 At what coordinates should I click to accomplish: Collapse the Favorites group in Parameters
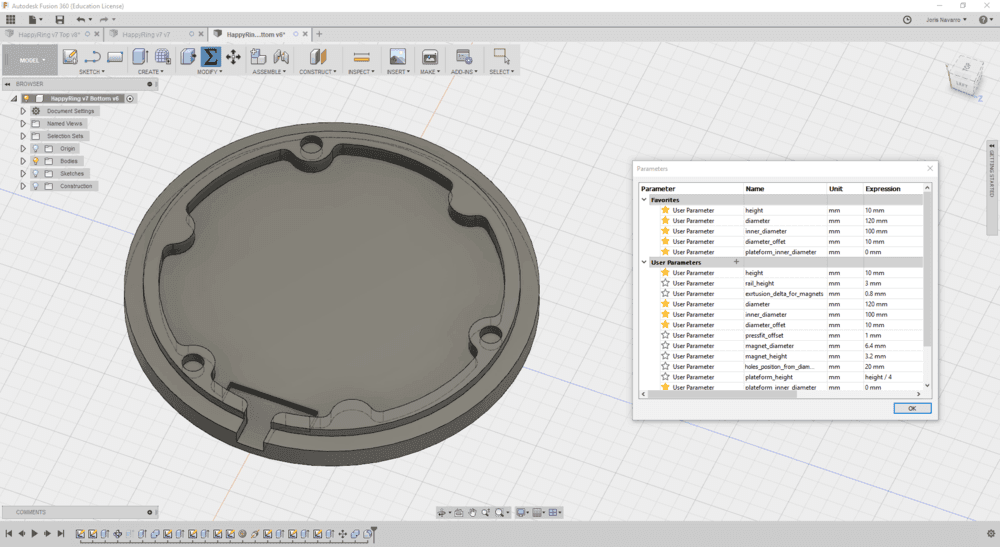pos(644,200)
